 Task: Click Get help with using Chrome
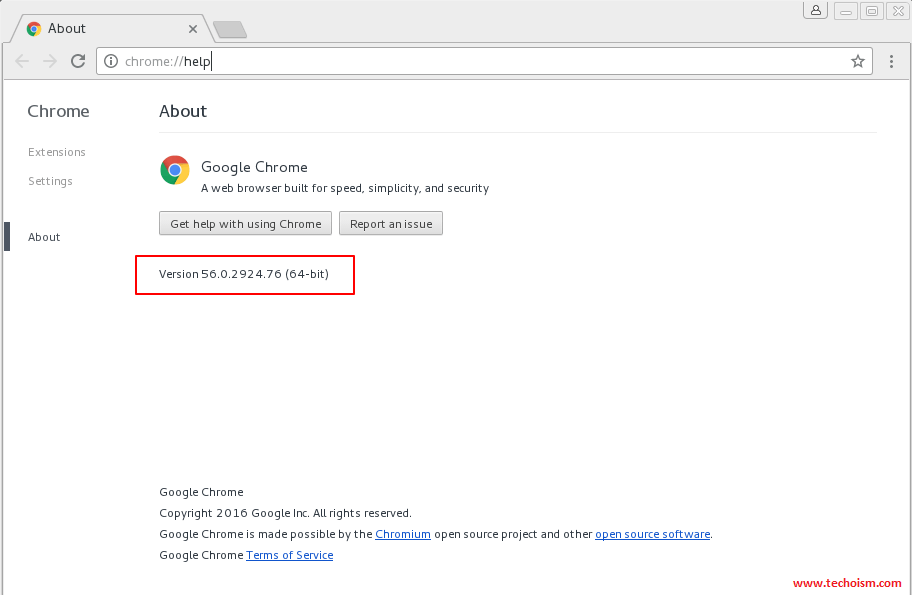(x=245, y=223)
